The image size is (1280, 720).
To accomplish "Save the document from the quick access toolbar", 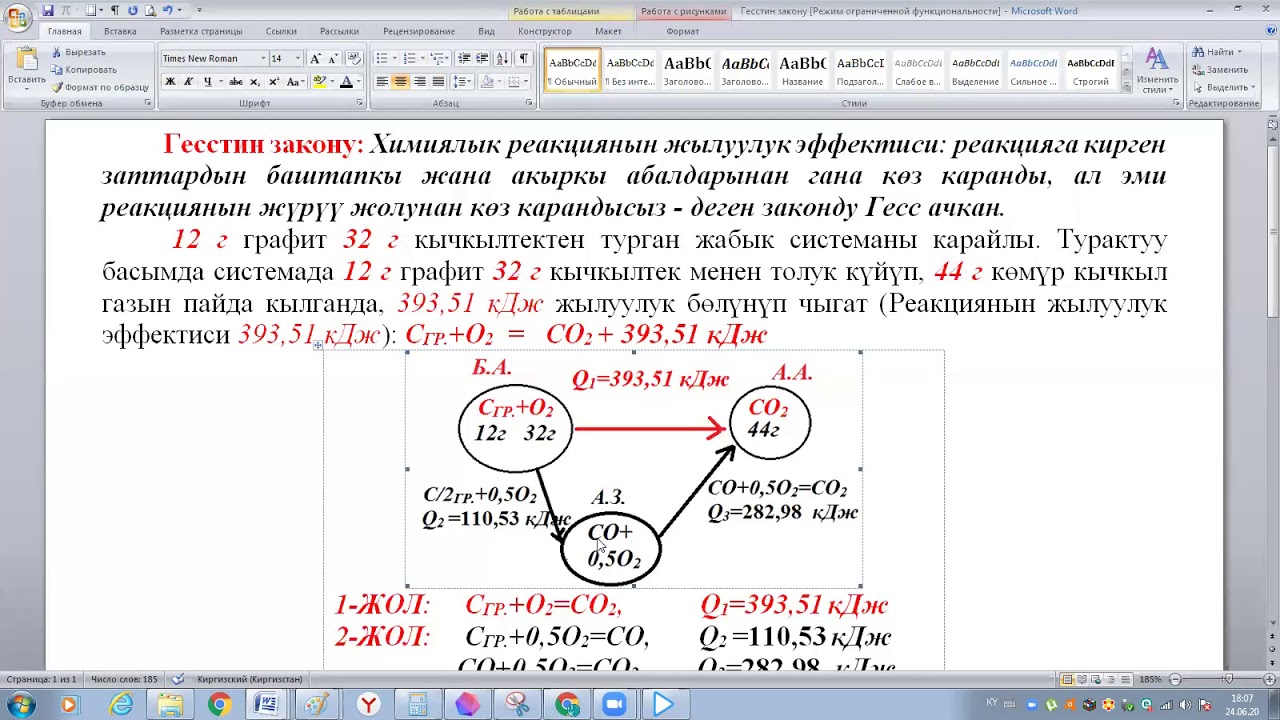I will 48,10.
